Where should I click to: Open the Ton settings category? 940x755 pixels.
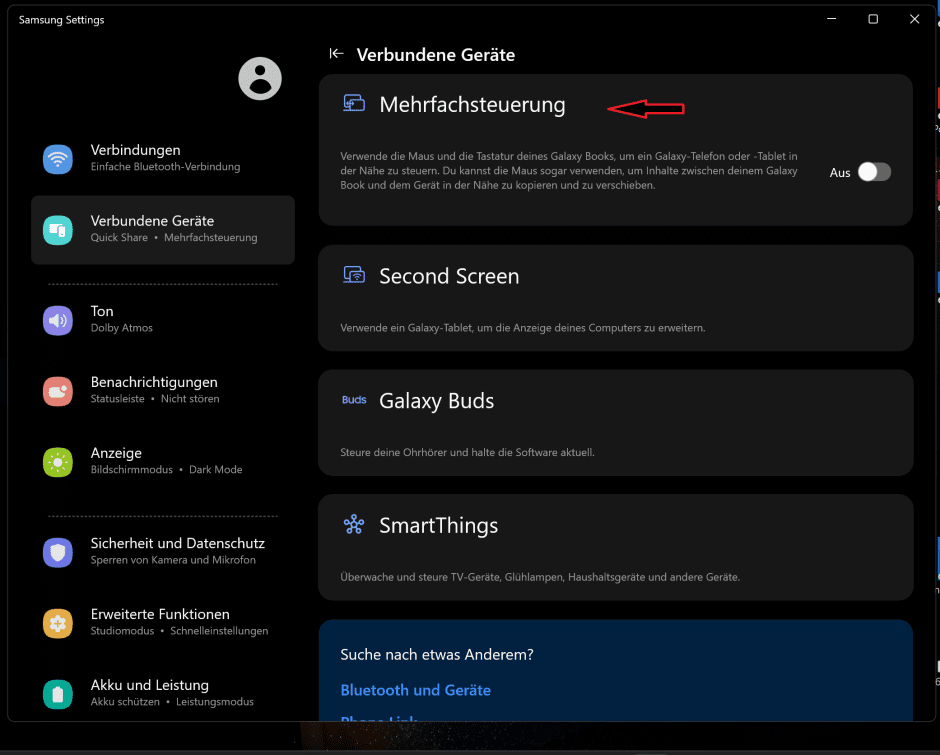(163, 320)
